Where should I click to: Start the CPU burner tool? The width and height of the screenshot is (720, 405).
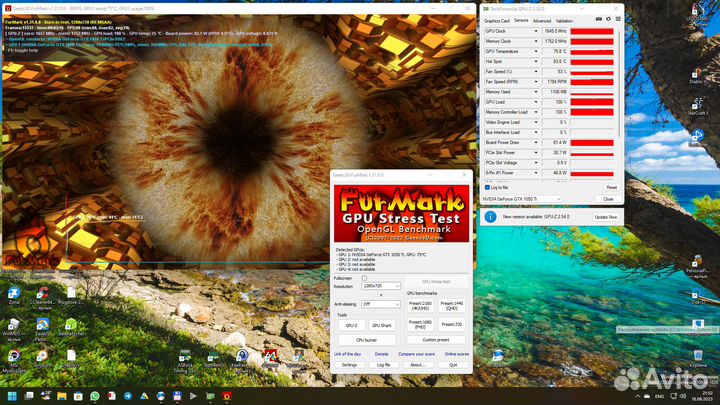tap(366, 340)
